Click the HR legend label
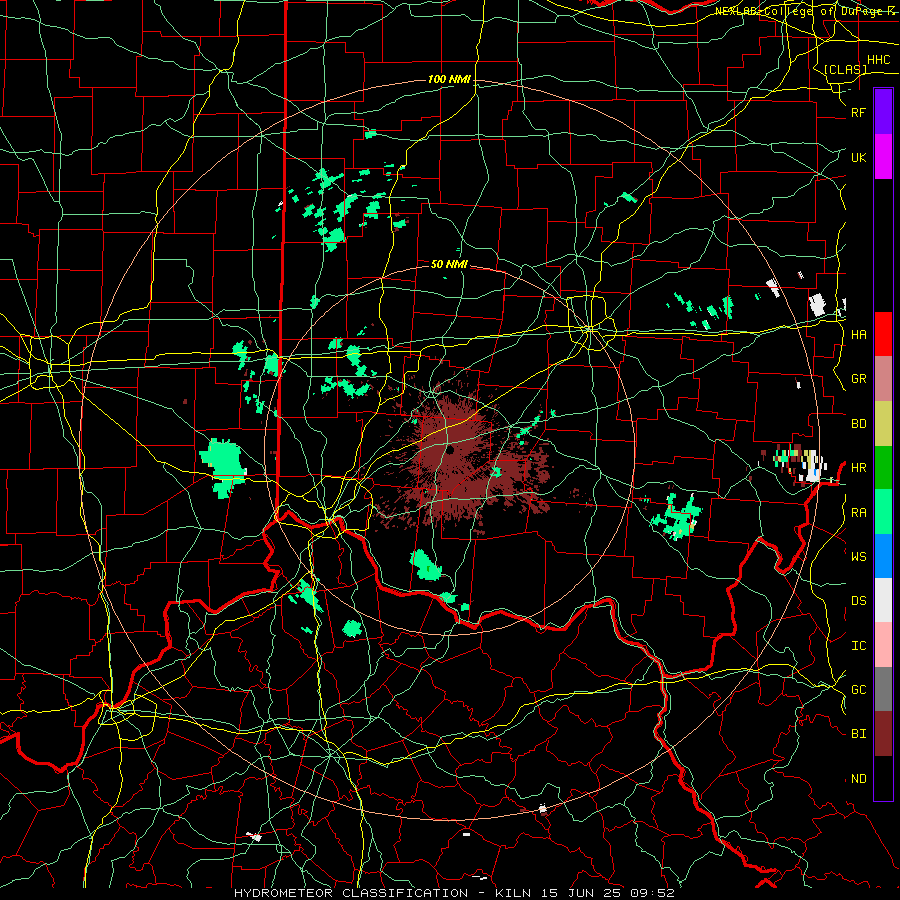Viewport: 900px width, 900px height. click(x=858, y=468)
